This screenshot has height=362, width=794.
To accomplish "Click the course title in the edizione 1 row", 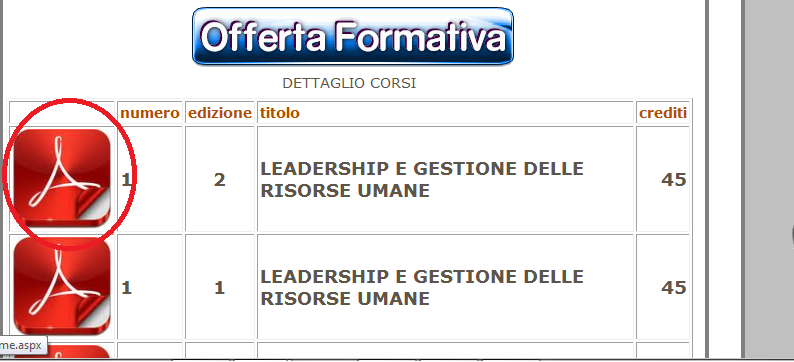I will 422,288.
